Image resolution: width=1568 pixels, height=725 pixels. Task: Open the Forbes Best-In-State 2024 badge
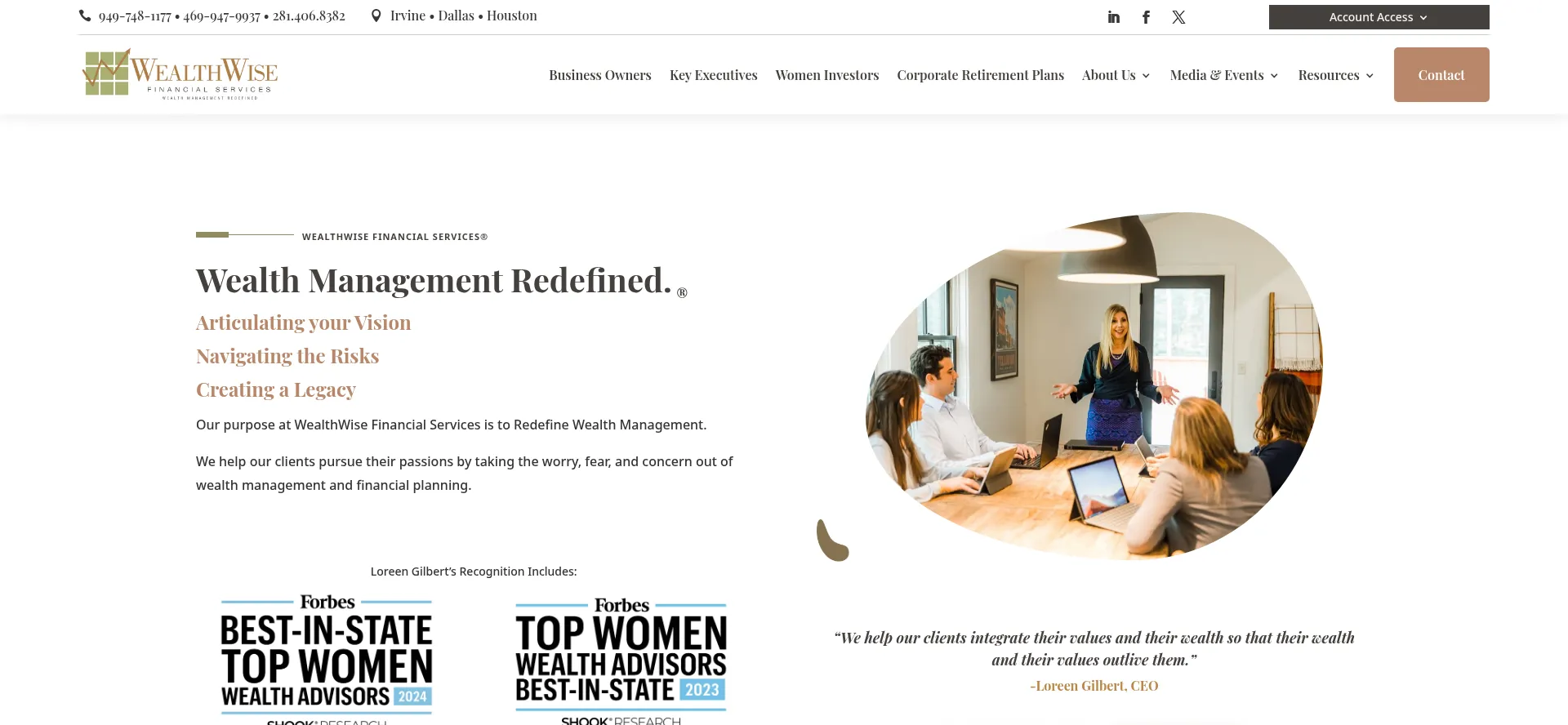(x=327, y=658)
